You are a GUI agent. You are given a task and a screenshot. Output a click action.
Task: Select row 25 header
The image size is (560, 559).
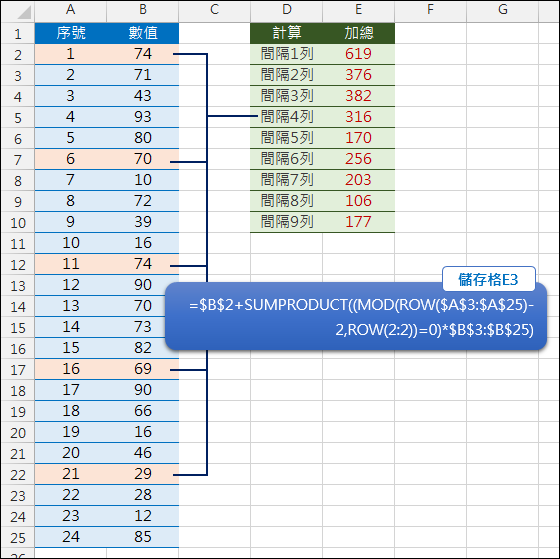click(x=18, y=537)
